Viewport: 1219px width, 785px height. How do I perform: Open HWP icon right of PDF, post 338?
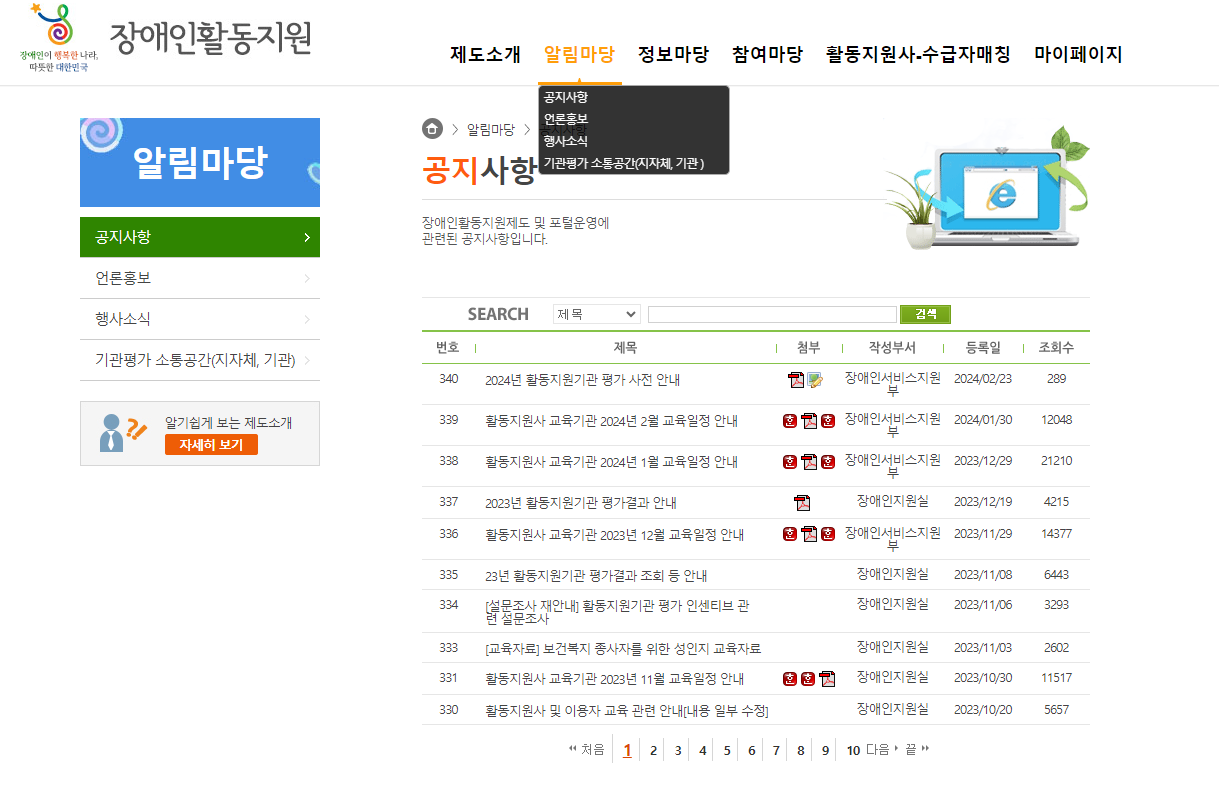(828, 462)
